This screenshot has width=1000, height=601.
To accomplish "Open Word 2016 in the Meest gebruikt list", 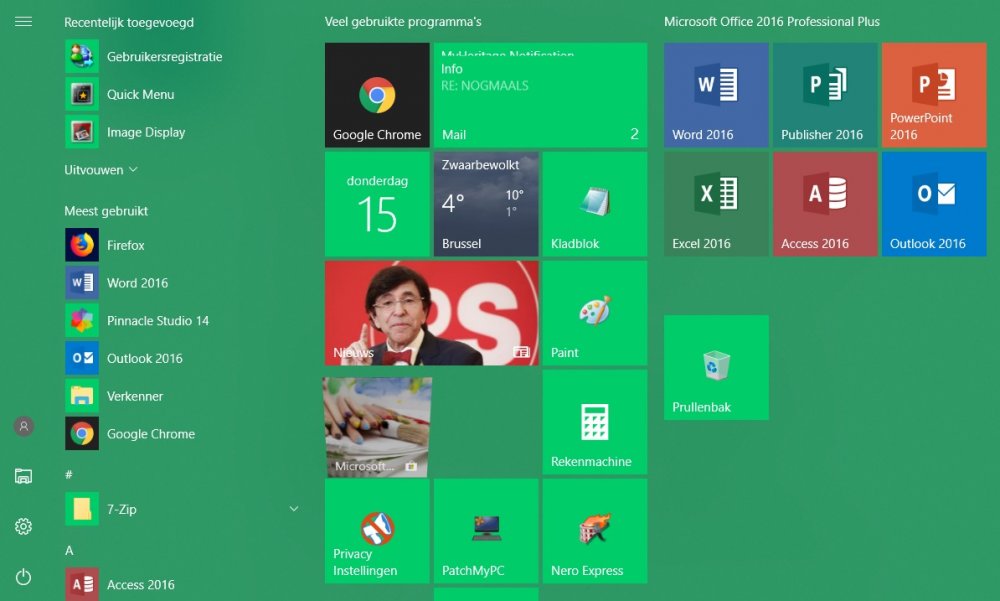I will pyautogui.click(x=182, y=283).
